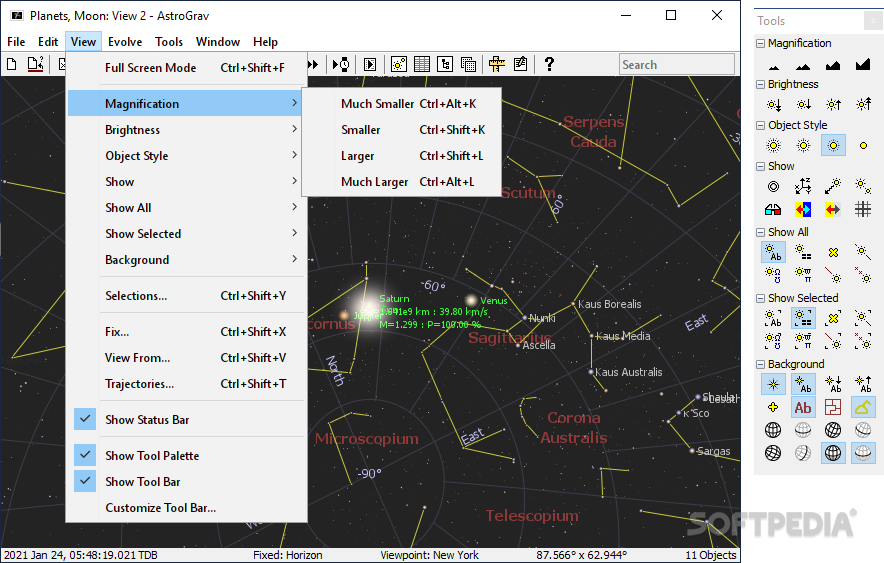The height and width of the screenshot is (563, 884).
Task: Click the Viewpoint: New York status entry
Action: (429, 555)
